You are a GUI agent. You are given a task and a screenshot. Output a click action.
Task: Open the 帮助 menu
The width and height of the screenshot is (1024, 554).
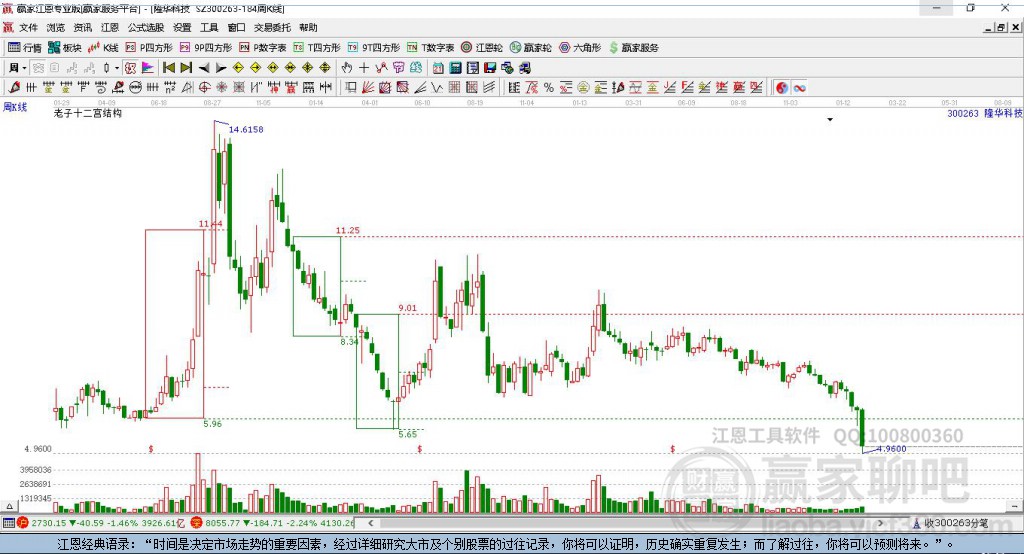tap(308, 27)
